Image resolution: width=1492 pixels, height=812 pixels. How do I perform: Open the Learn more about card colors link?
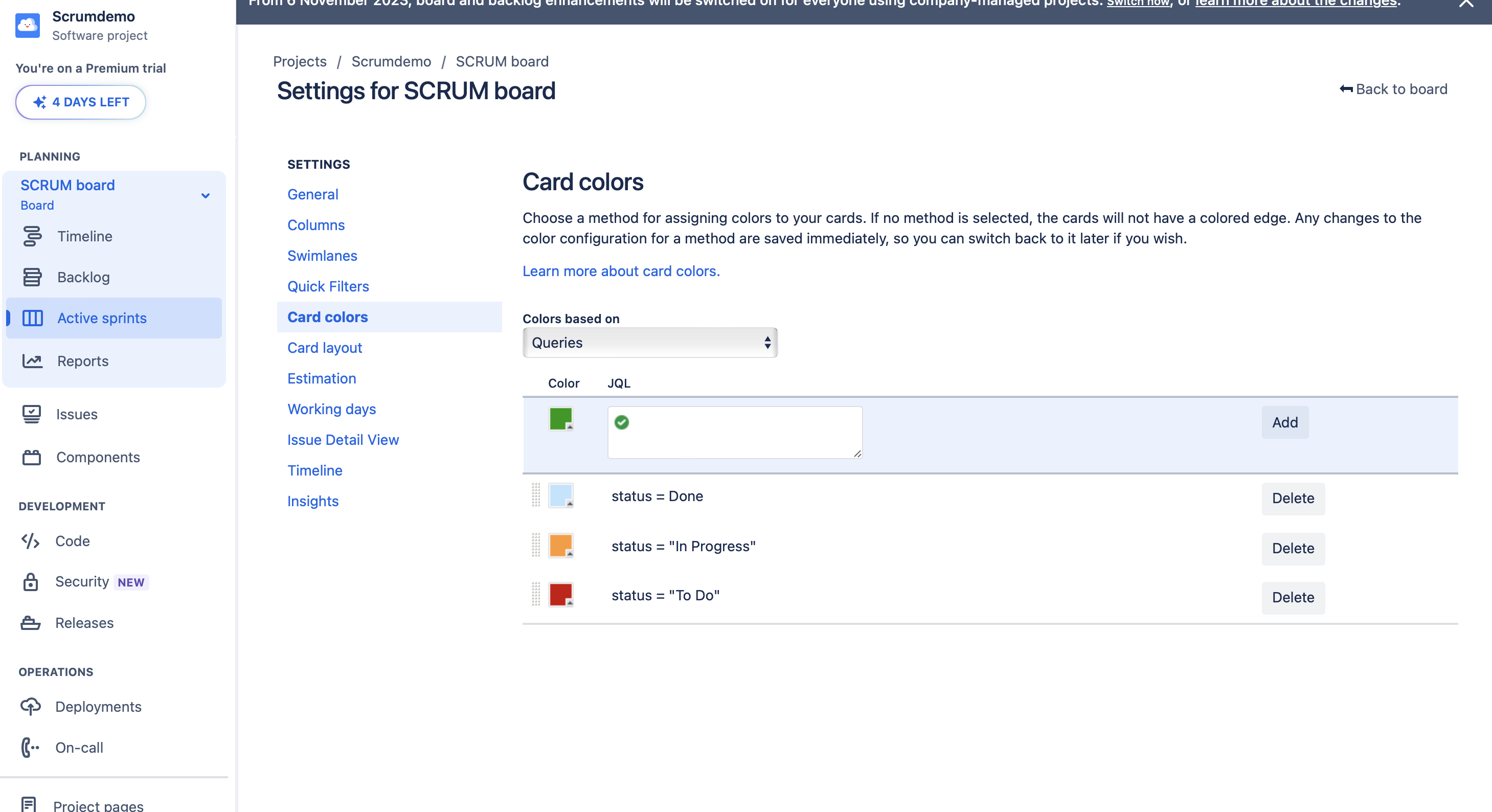pyautogui.click(x=620, y=271)
